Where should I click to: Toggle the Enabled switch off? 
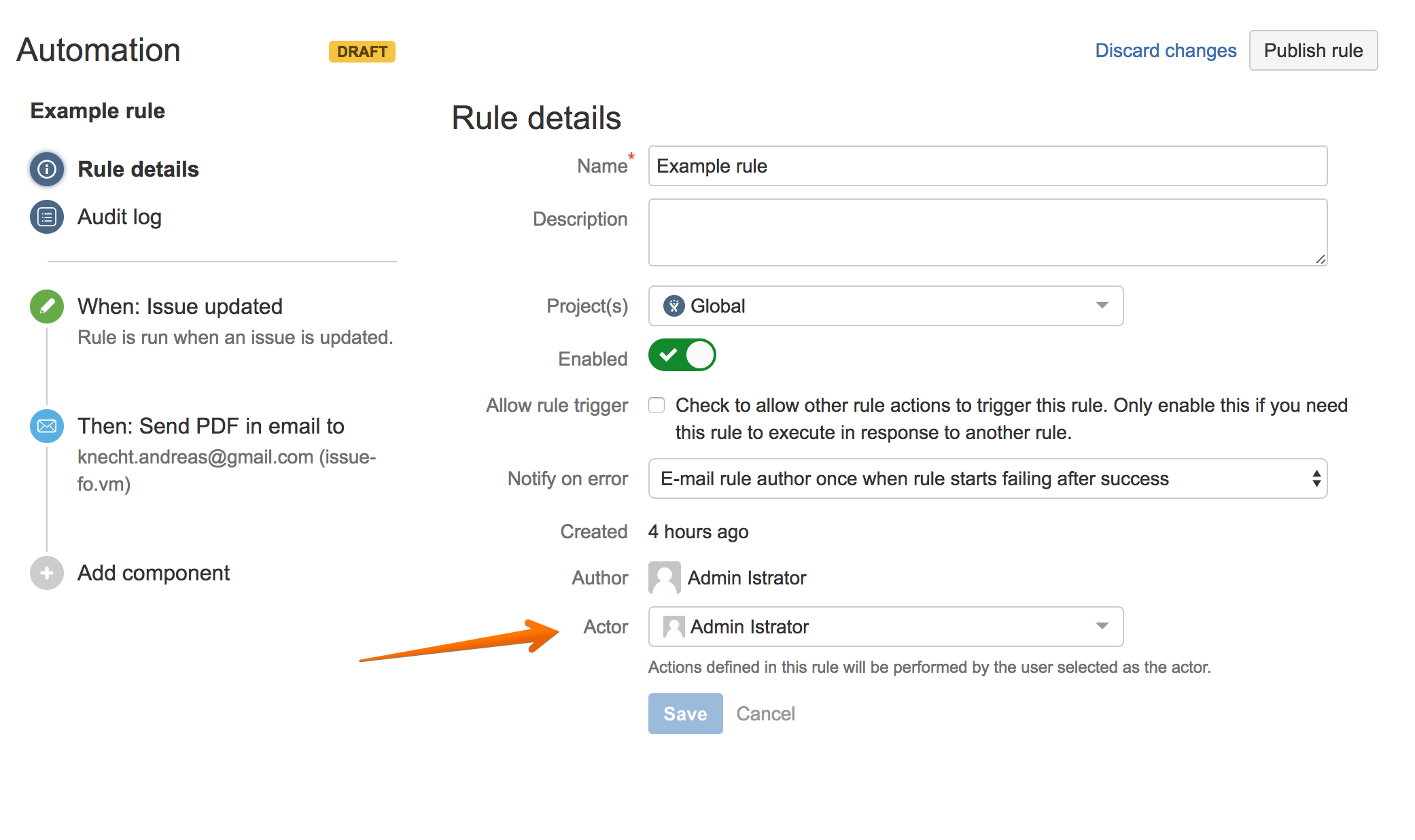[x=682, y=355]
